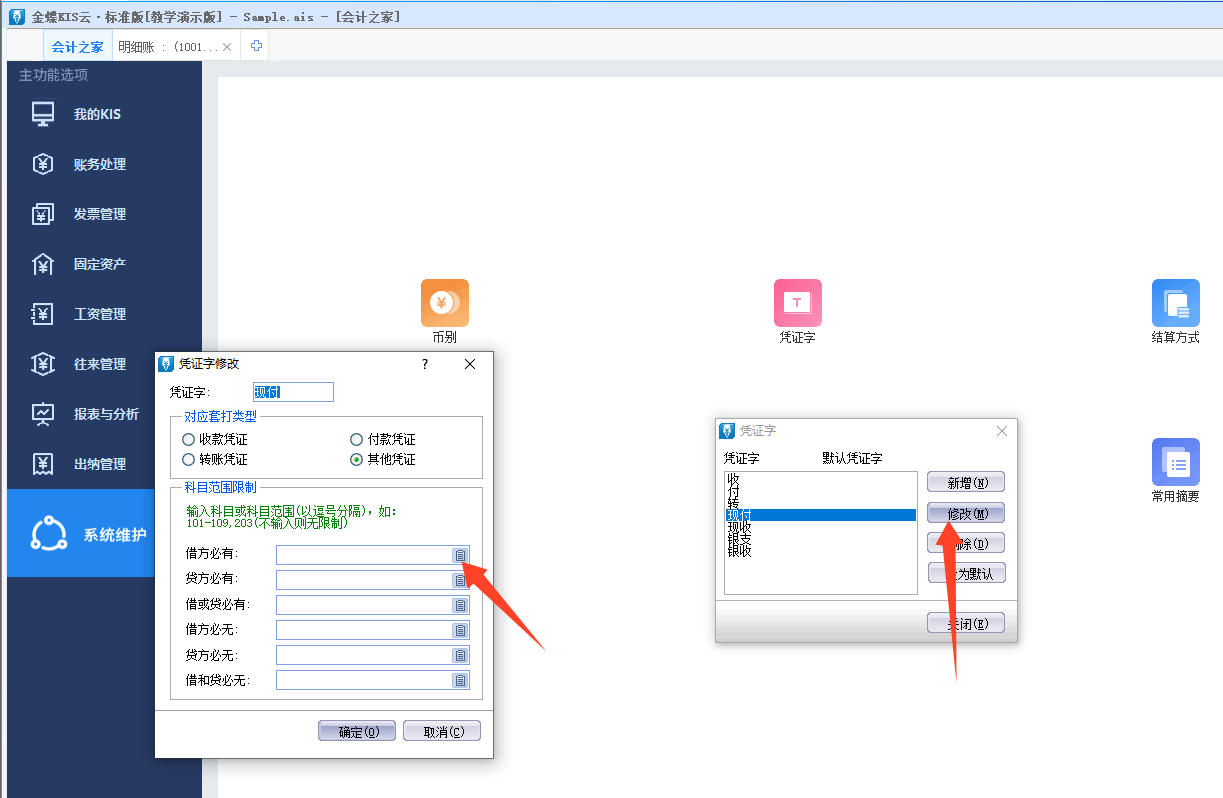Select the 收款凭证 radio option

point(188,440)
